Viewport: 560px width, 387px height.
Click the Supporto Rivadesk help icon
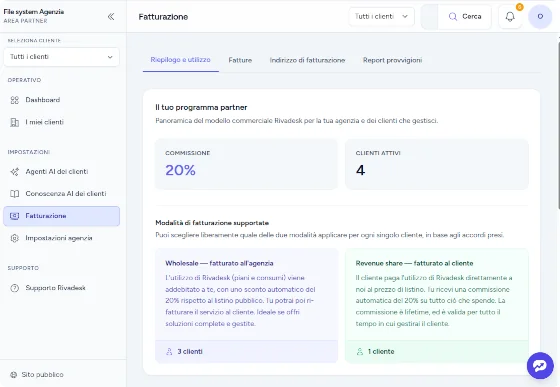coord(15,288)
